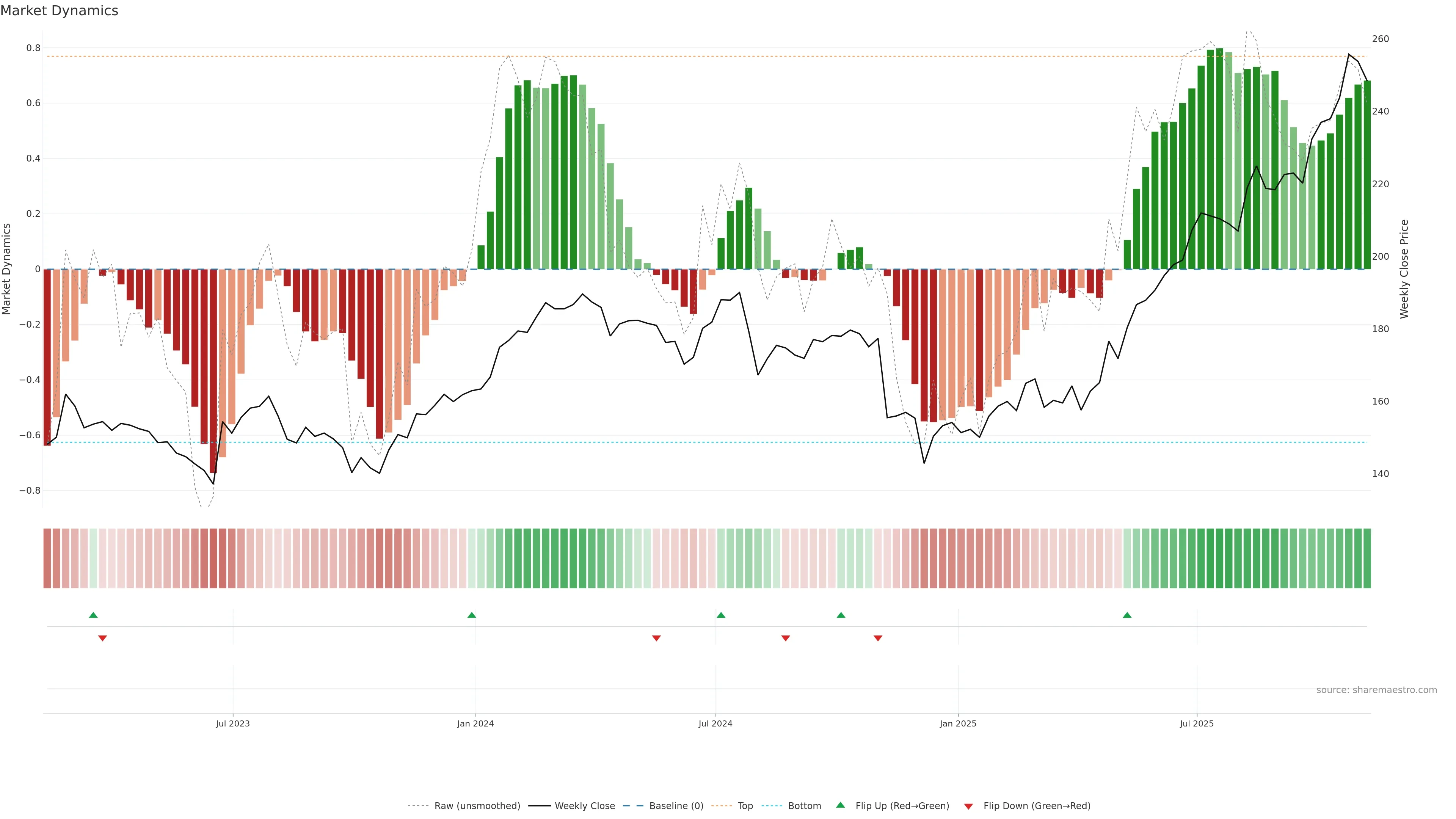The image size is (1456, 819).
Task: Click the rightmost red flip-down marker
Action: click(878, 638)
